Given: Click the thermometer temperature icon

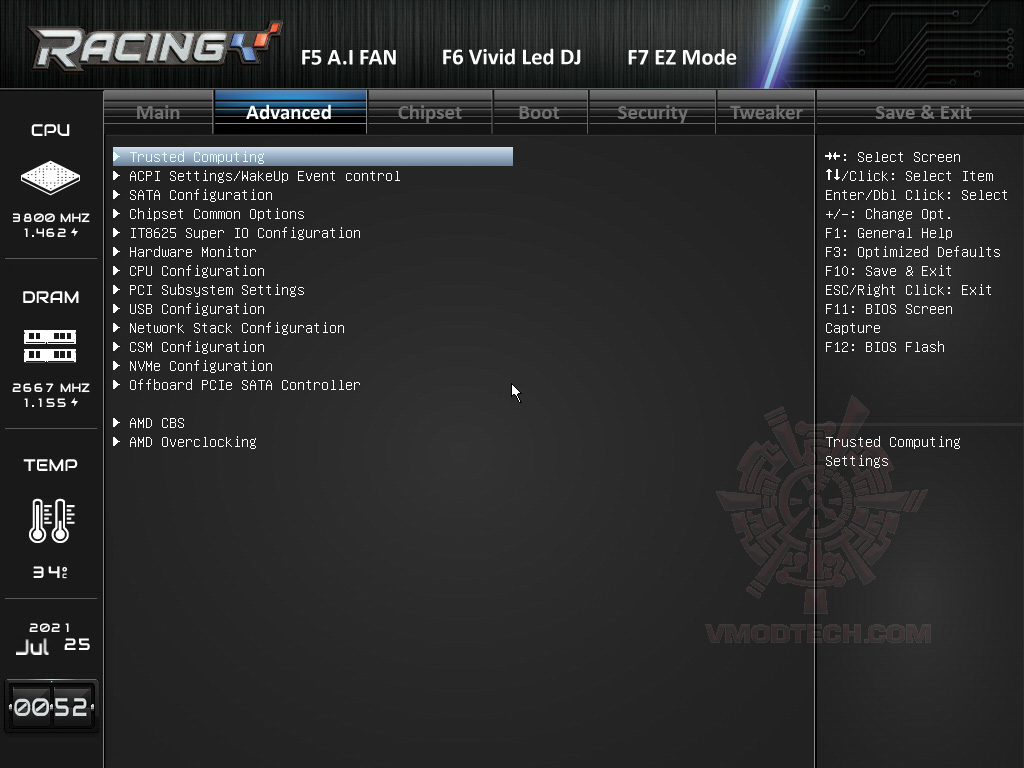Looking at the screenshot, I should [x=52, y=520].
